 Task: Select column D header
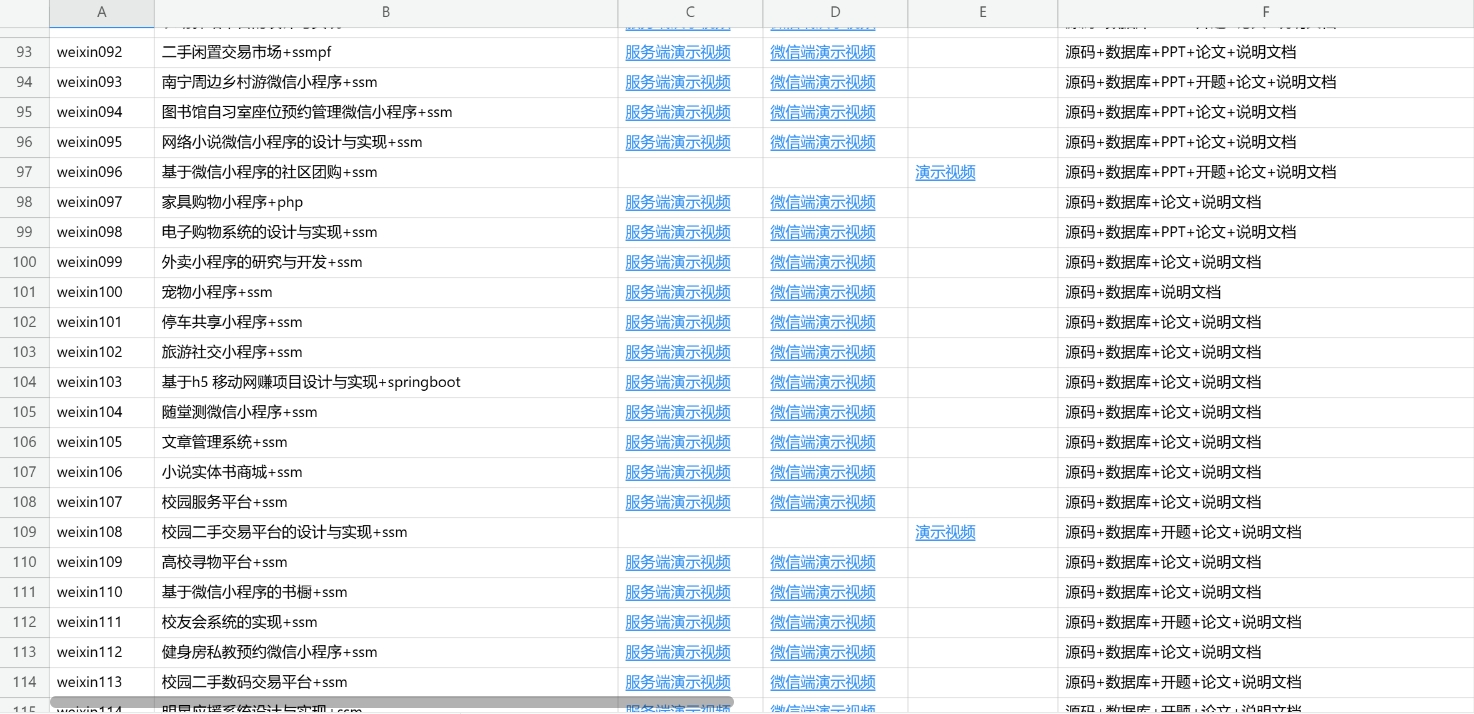[x=835, y=13]
